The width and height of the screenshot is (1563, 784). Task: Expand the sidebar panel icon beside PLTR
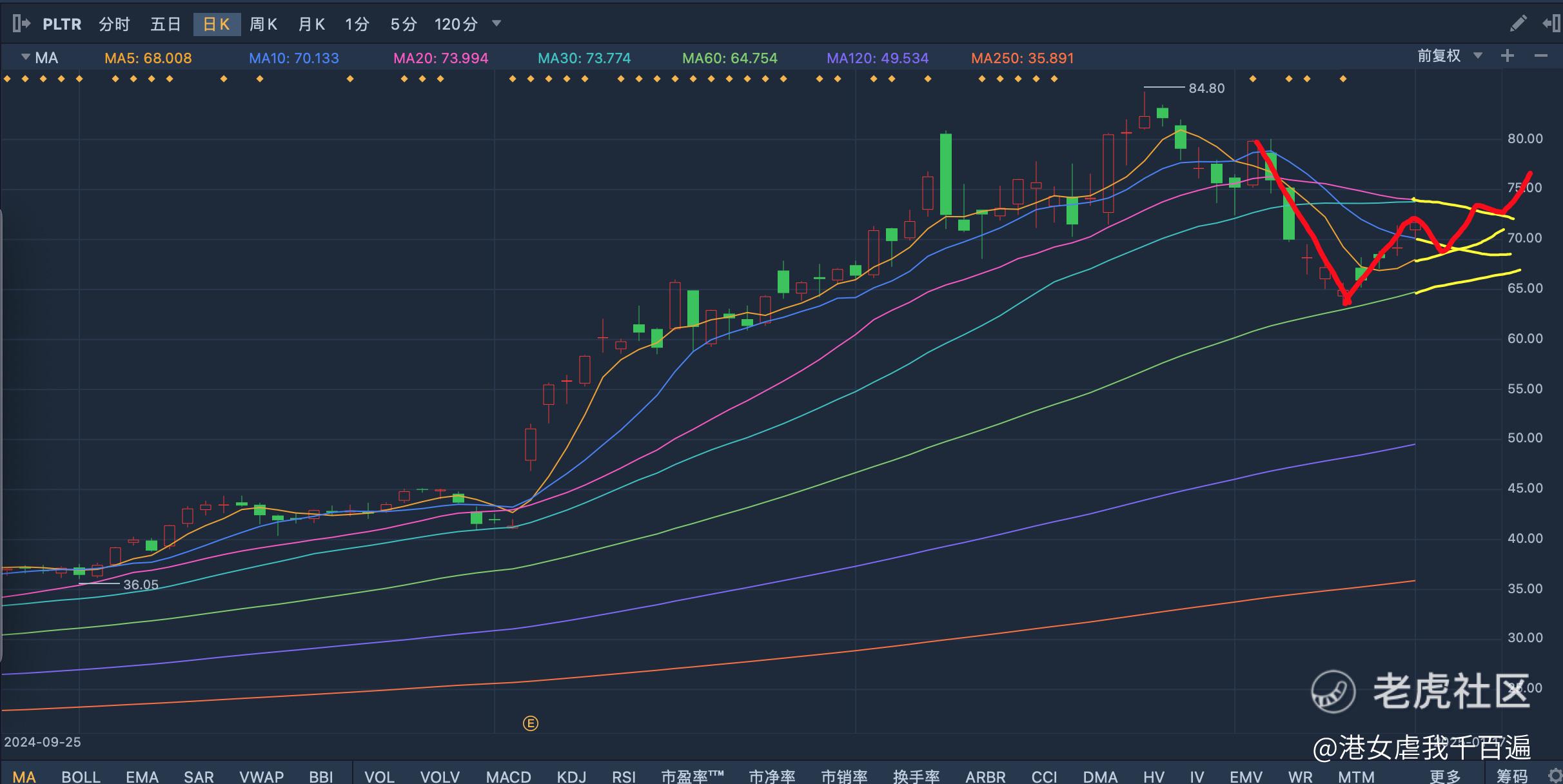tap(21, 24)
